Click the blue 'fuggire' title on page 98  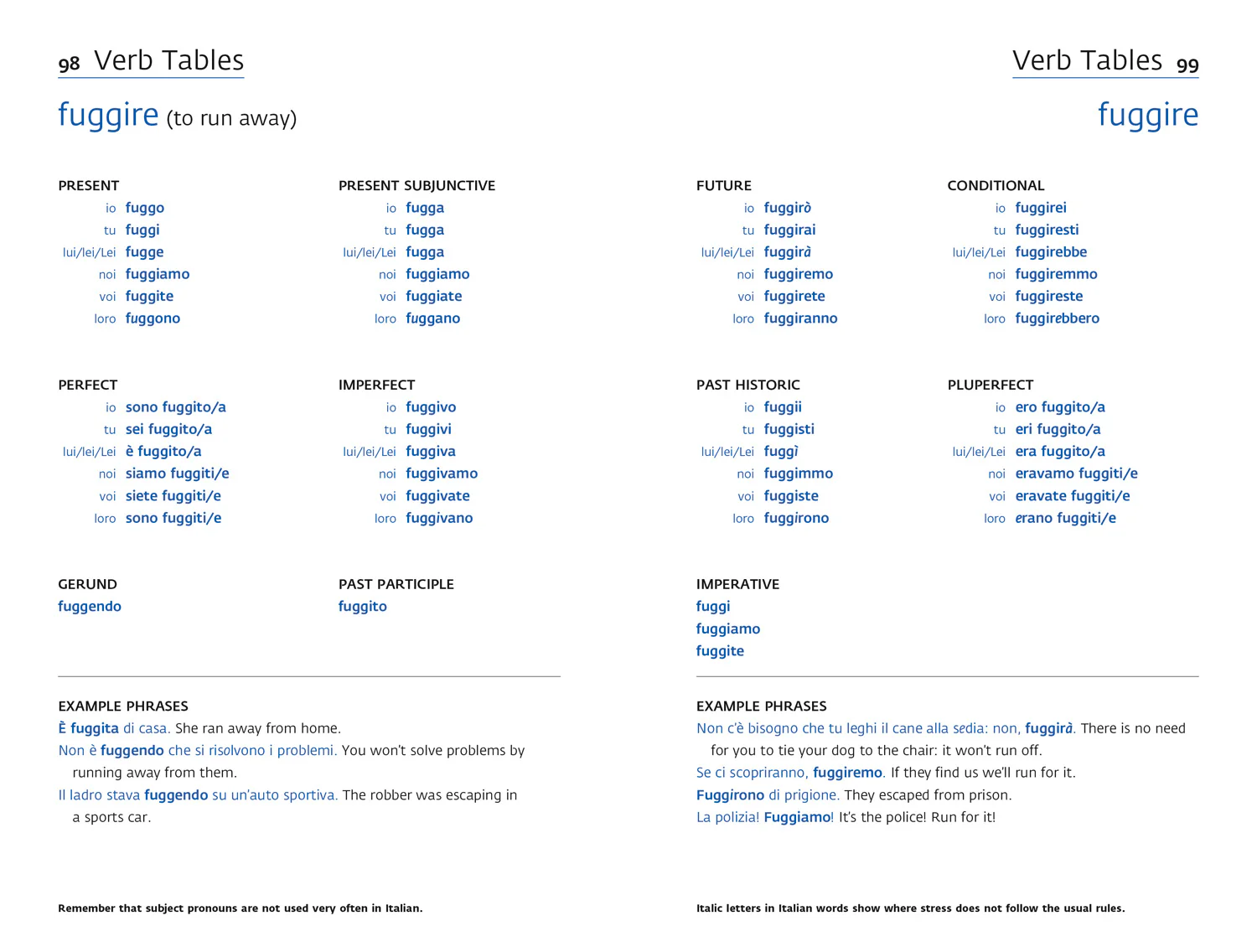pyautogui.click(x=108, y=116)
